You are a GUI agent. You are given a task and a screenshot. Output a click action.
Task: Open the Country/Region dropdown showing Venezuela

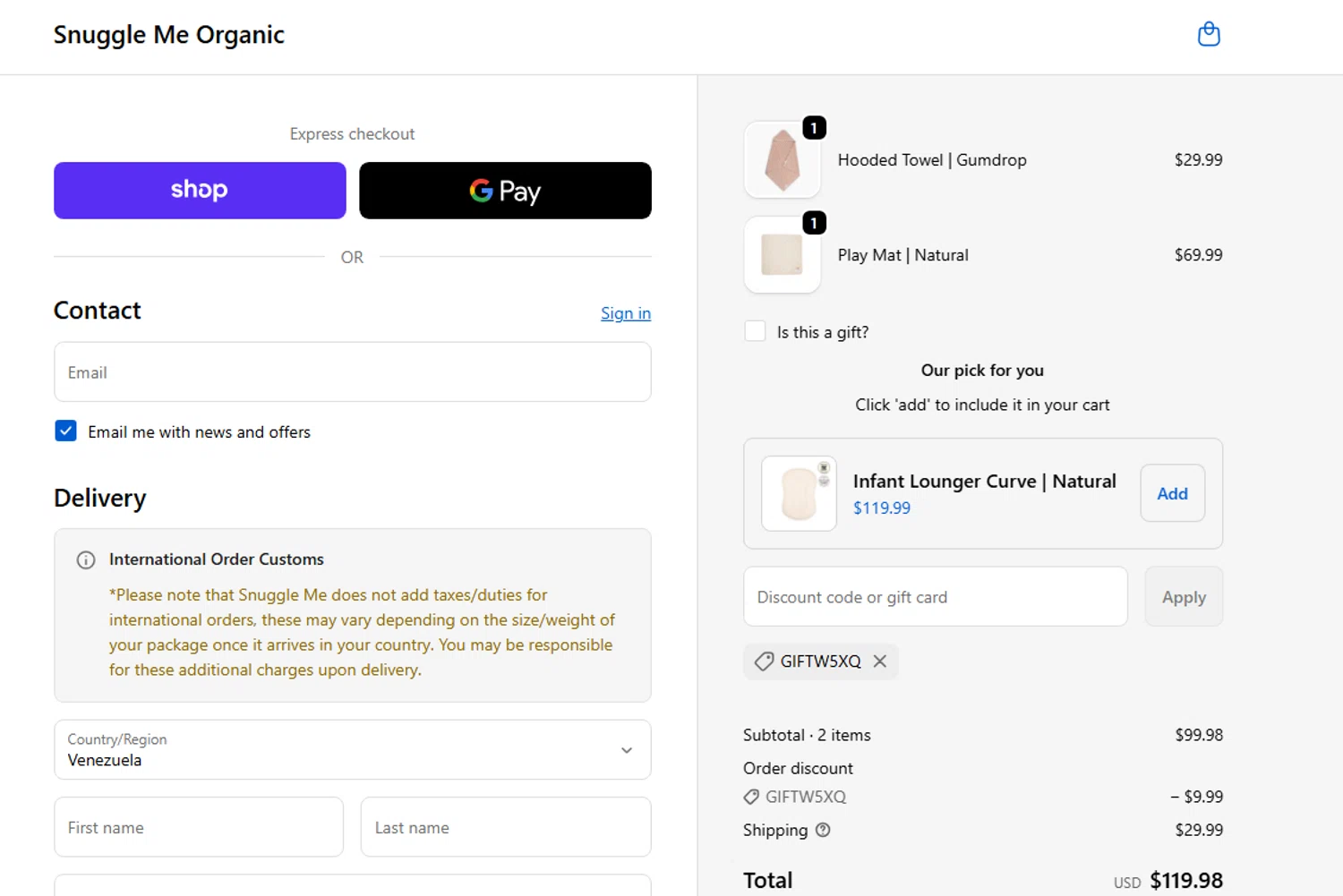(x=352, y=750)
